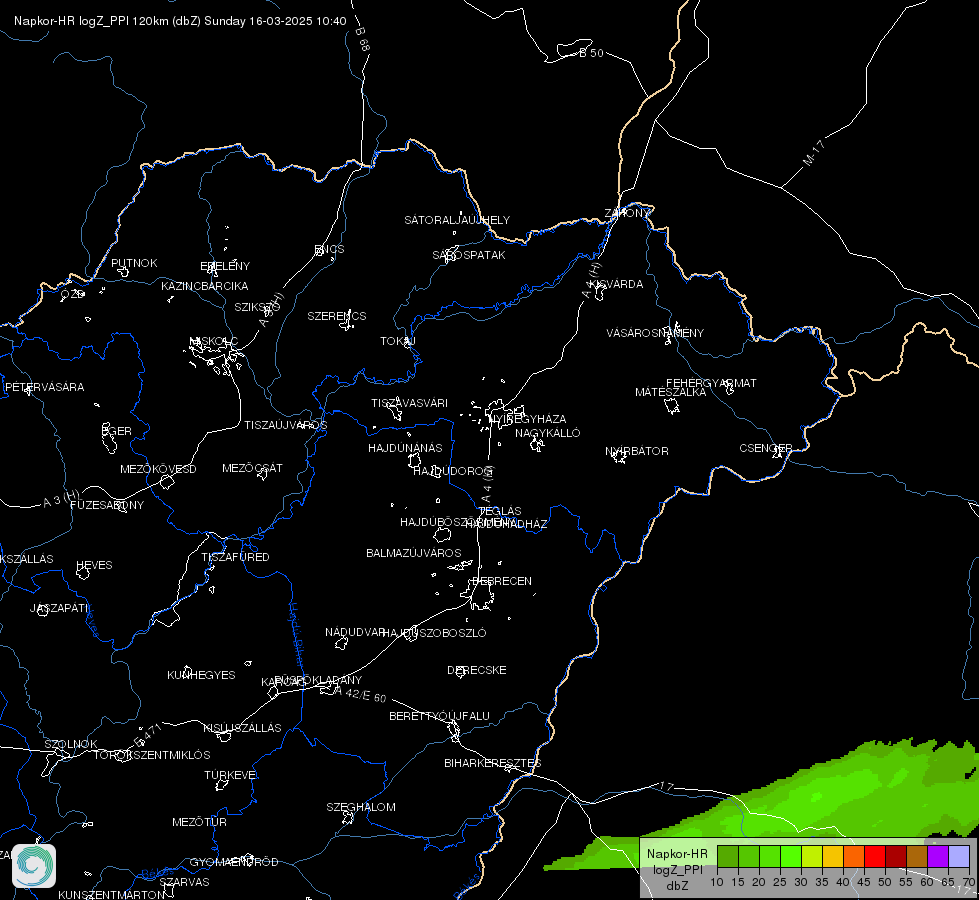Click the legend scale value 70
The width and height of the screenshot is (979, 900).
[969, 882]
